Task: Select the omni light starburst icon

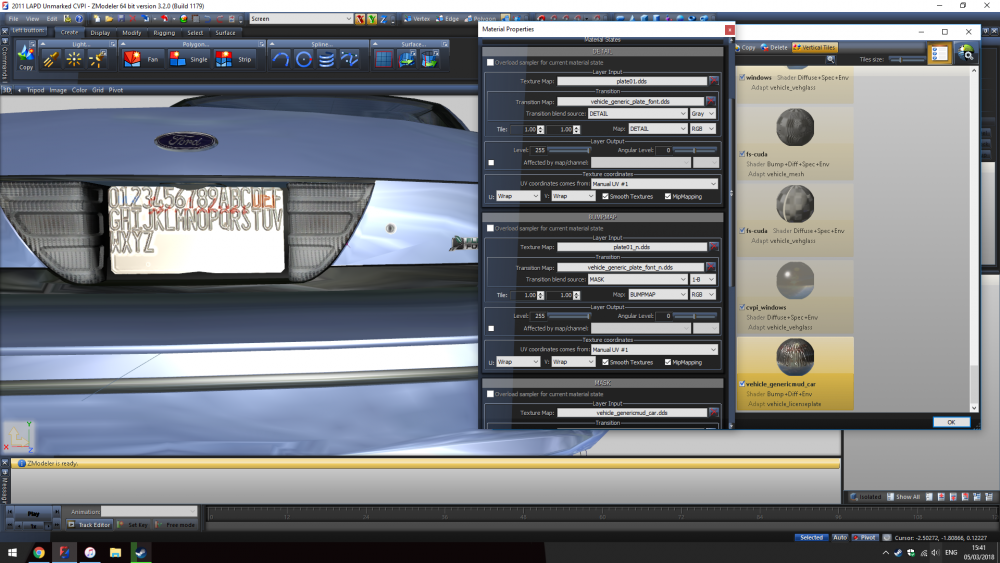Action: click(74, 59)
